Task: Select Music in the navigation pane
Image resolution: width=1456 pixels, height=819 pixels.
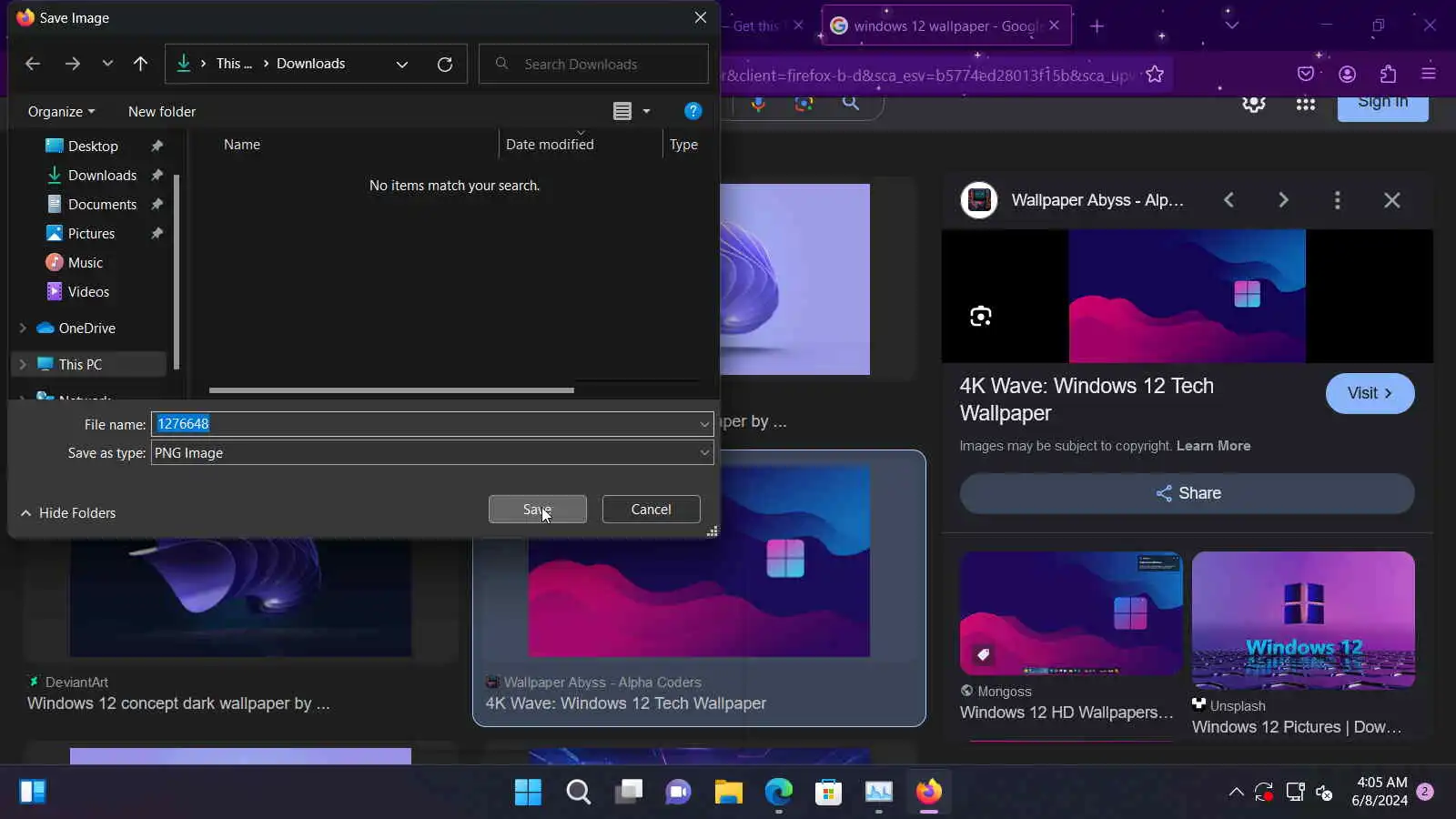Action: tap(85, 262)
